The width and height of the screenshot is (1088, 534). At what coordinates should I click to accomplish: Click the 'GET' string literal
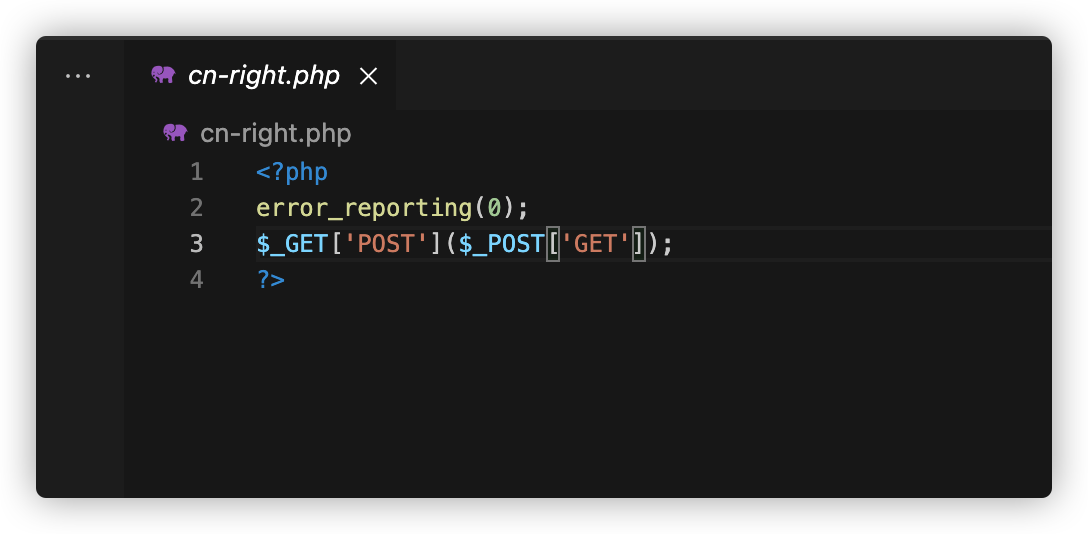point(596,244)
